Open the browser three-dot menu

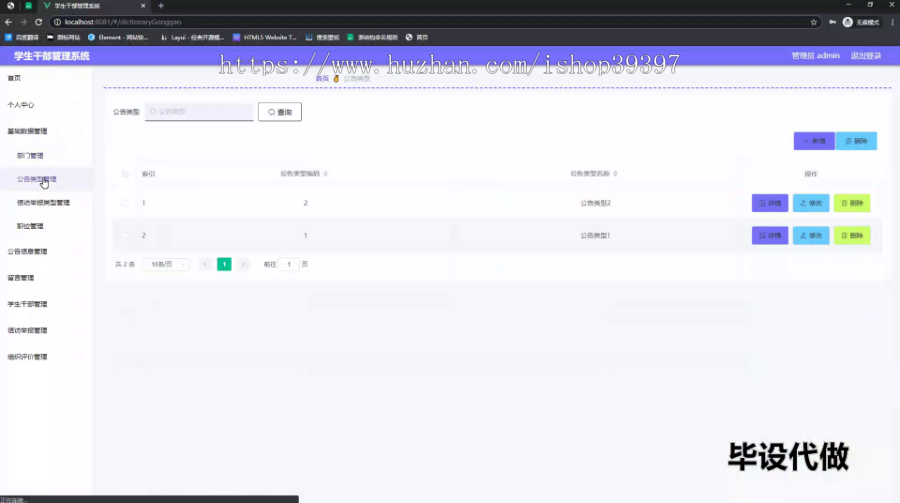[893, 22]
